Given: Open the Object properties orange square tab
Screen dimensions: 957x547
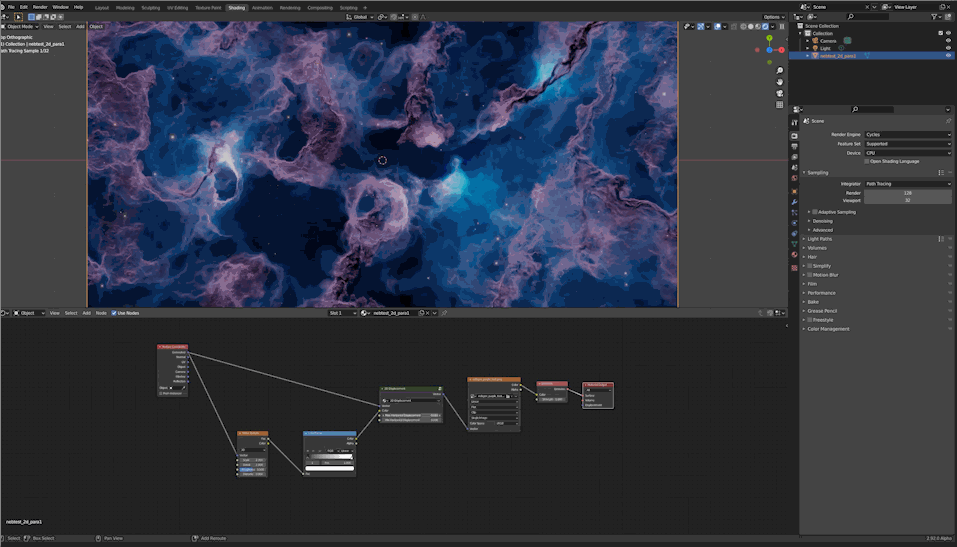Looking at the screenshot, I should [x=794, y=191].
